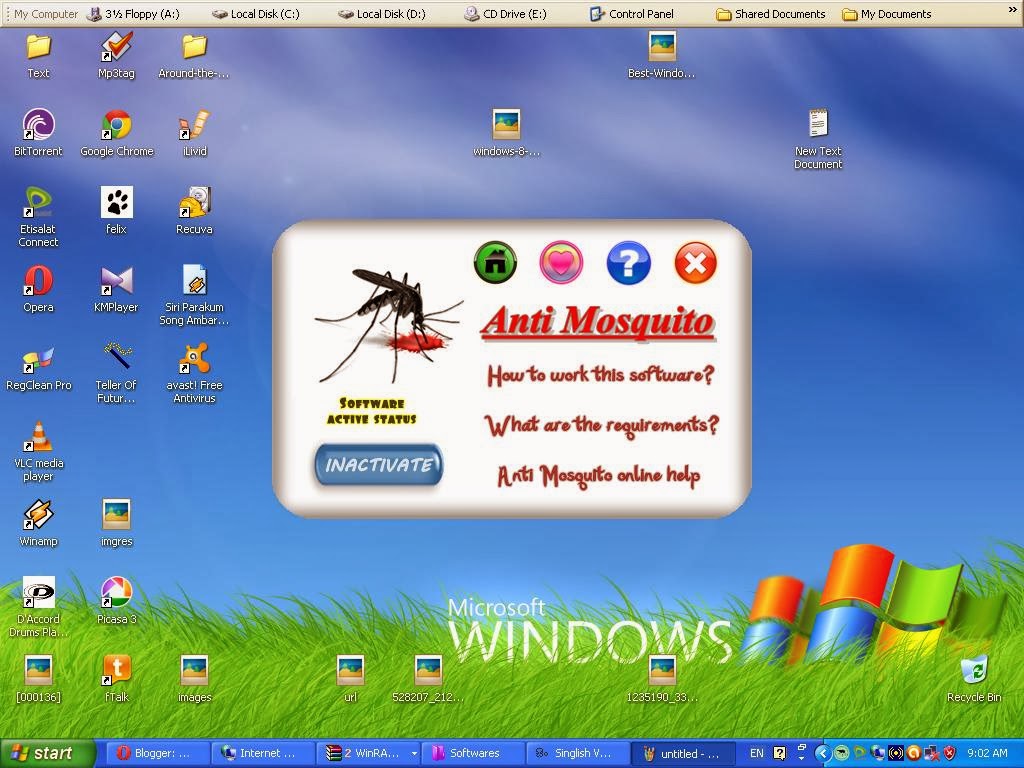Switch to the Singlish V... taskbar window
The height and width of the screenshot is (768, 1024).
(580, 753)
